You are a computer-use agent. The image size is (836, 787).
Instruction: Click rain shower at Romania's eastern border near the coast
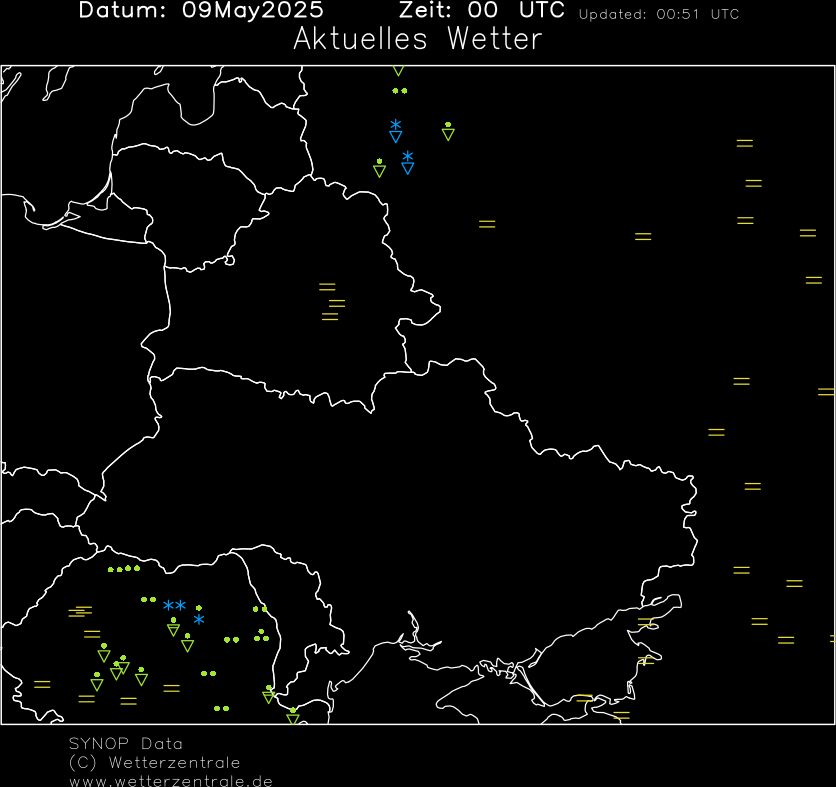point(269,694)
